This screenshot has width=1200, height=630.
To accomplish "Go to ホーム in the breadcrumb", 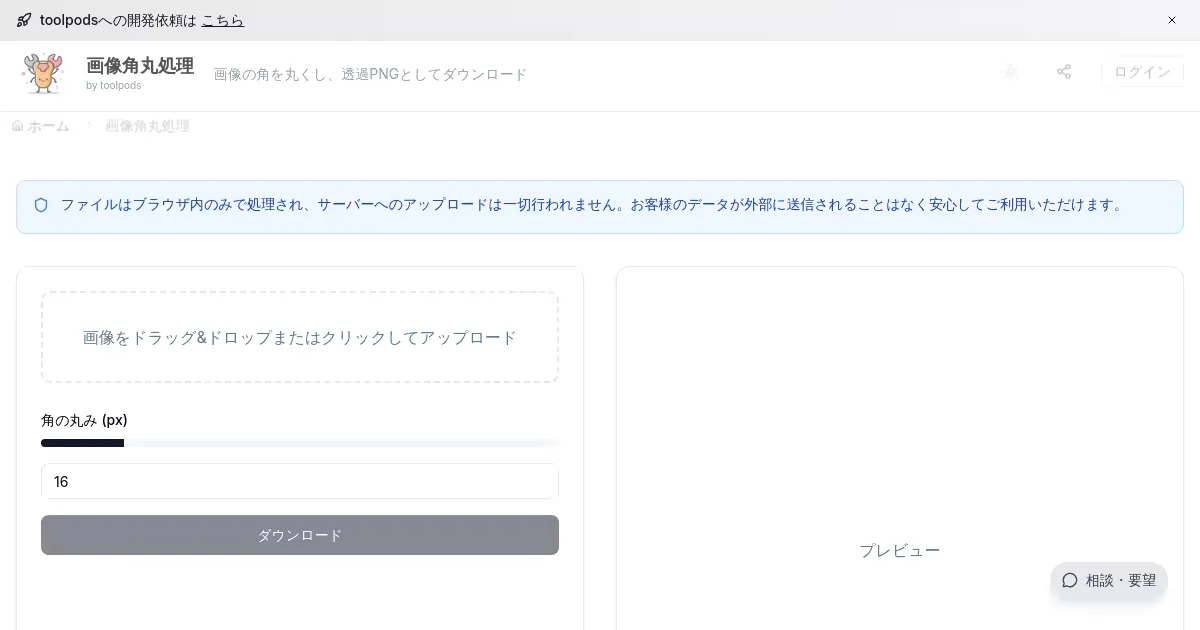I will pos(48,126).
